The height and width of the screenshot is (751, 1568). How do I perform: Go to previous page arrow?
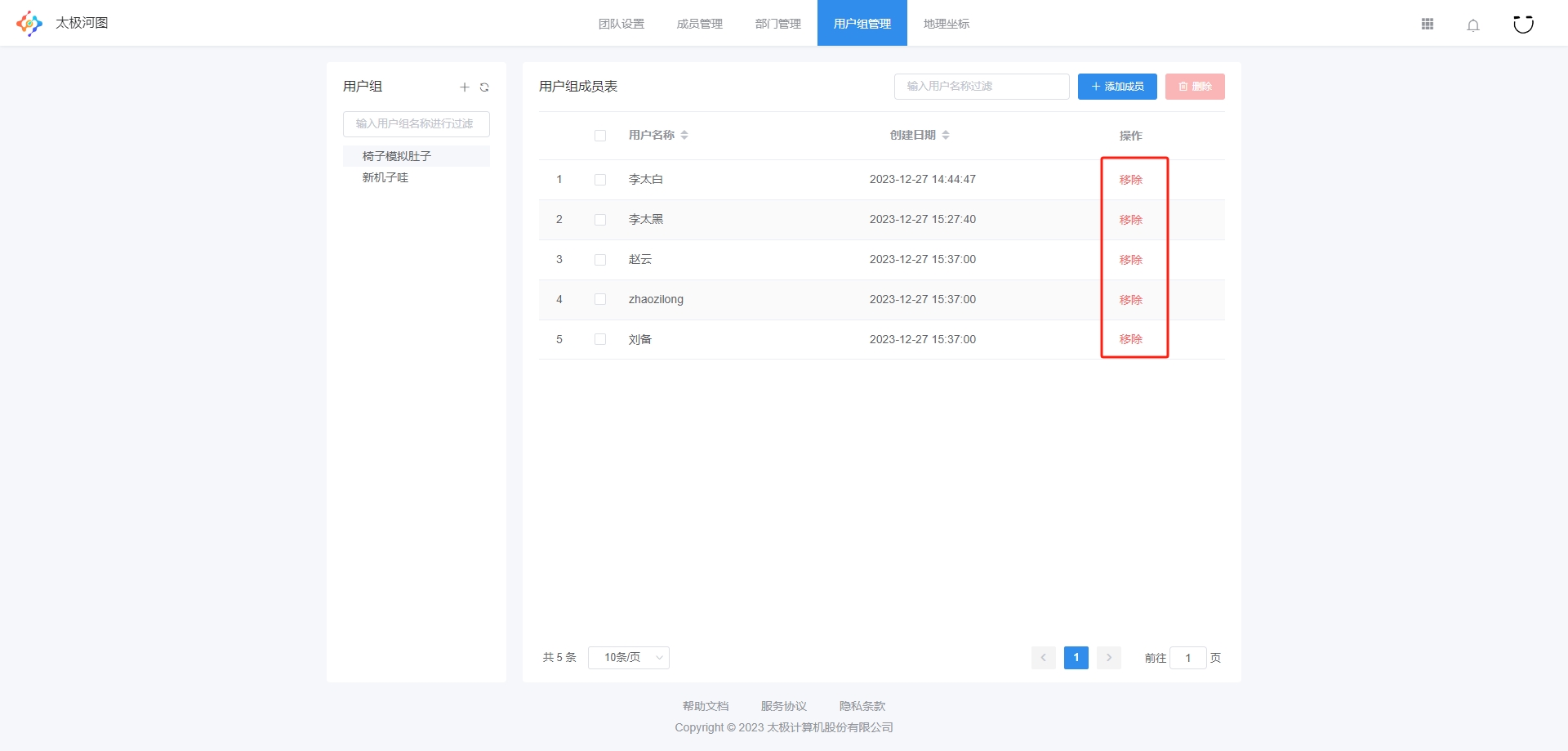(1044, 658)
